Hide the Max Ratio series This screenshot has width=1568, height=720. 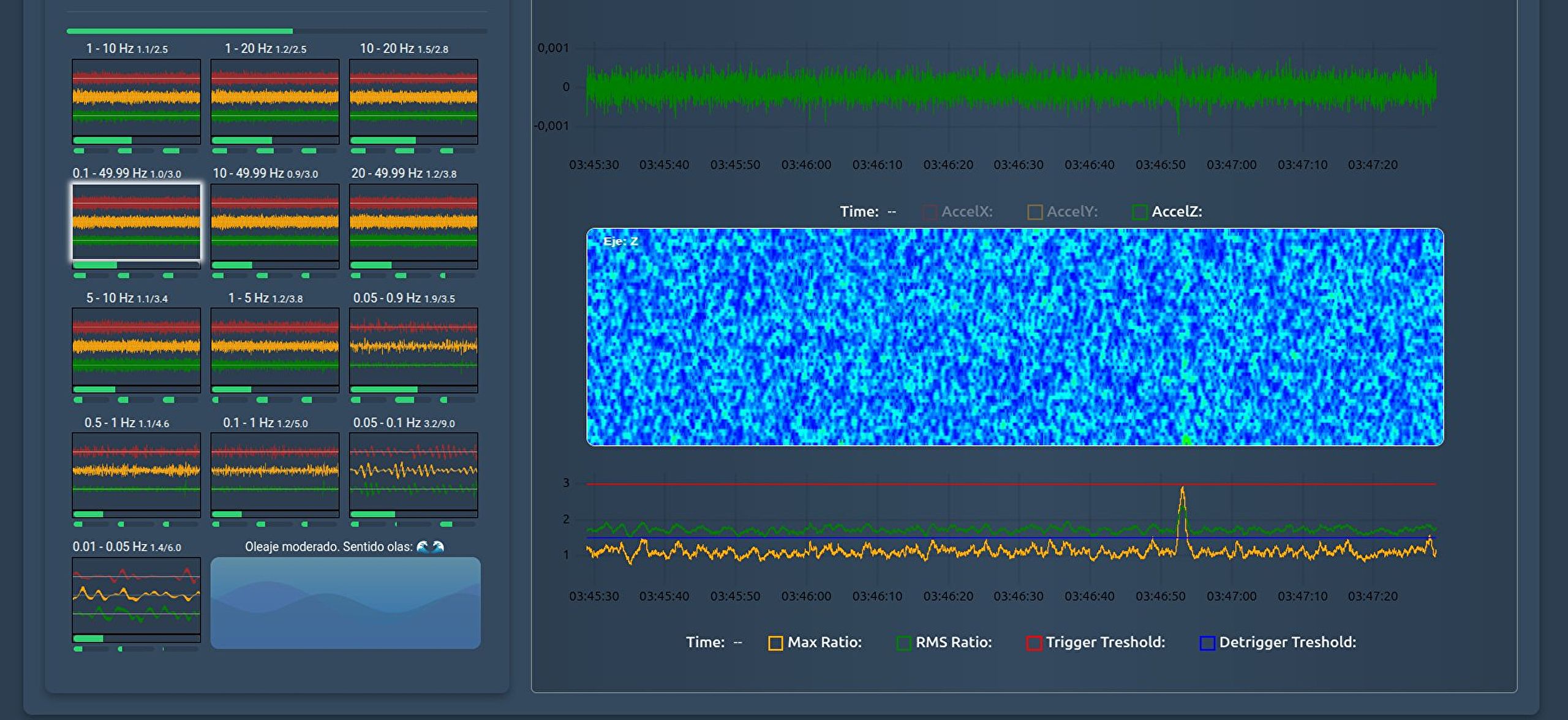click(775, 643)
